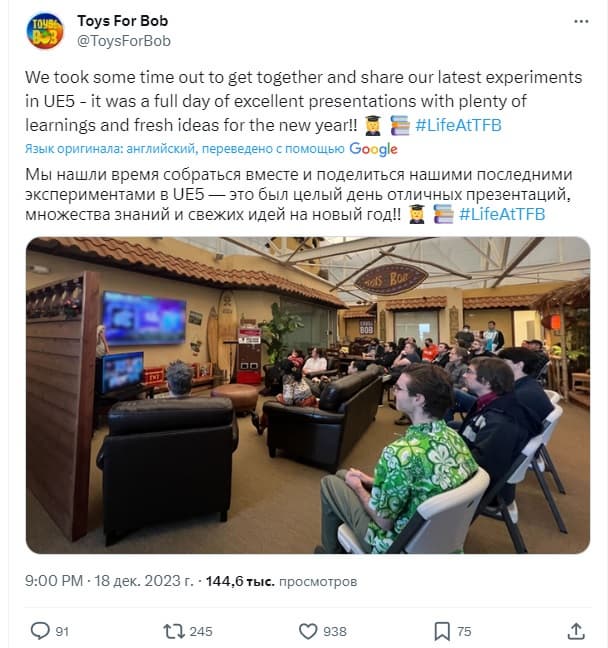The image size is (608, 648).
Task: Click the Toys For Bob avatar
Action: point(45,31)
